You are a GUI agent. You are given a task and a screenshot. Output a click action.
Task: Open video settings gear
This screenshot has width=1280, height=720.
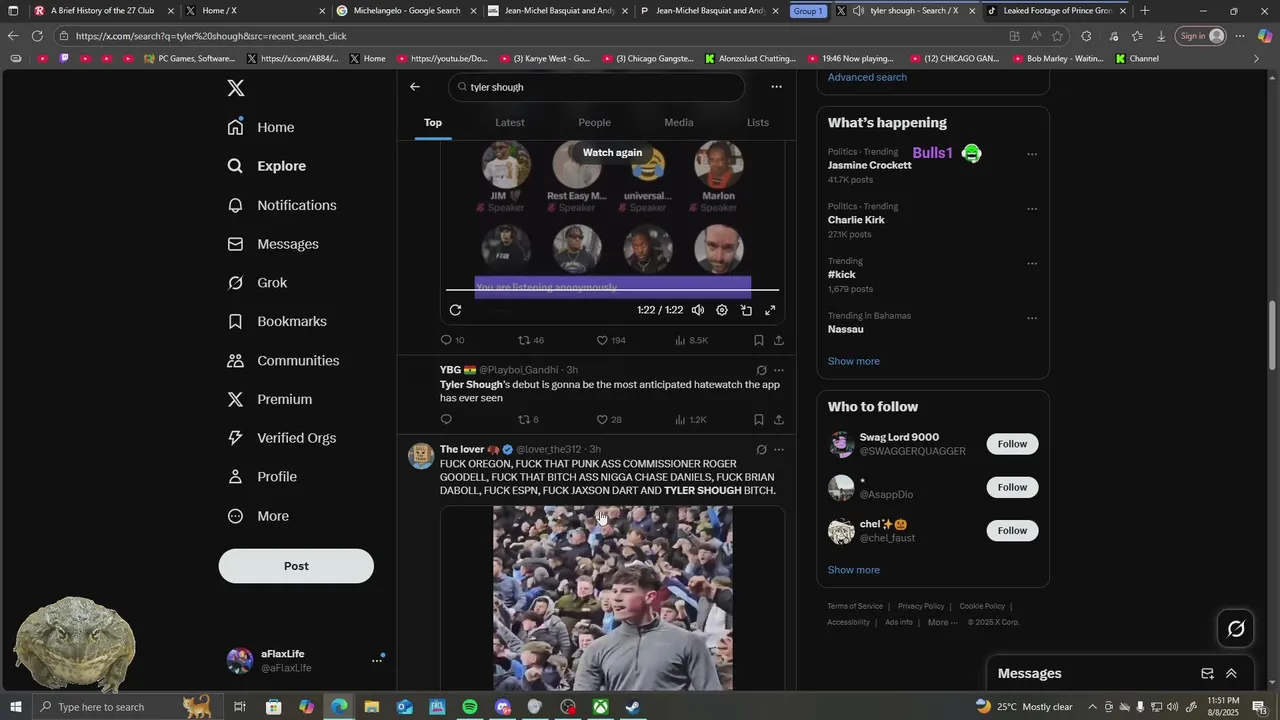[x=722, y=310]
